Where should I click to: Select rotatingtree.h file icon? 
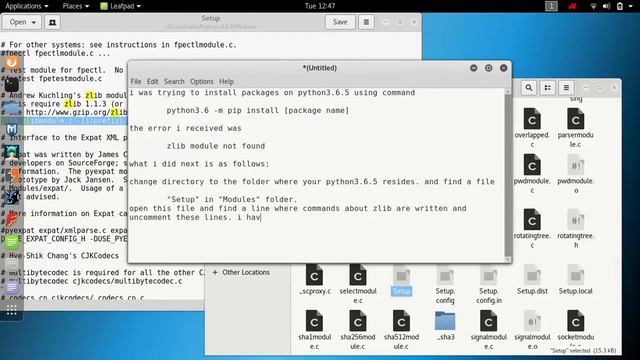point(576,220)
